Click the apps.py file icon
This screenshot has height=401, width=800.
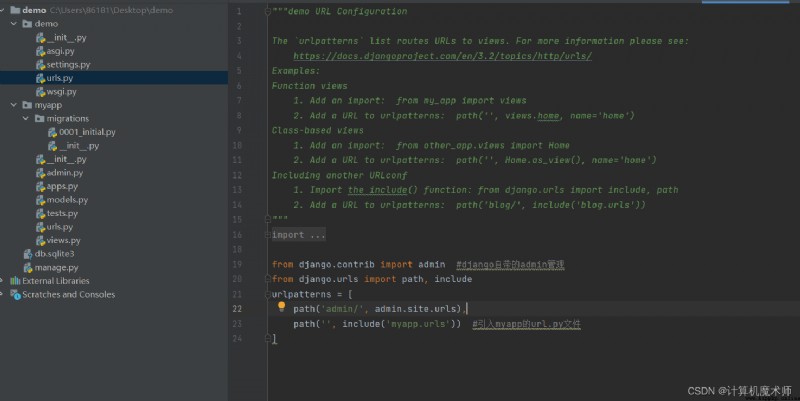tap(40, 186)
